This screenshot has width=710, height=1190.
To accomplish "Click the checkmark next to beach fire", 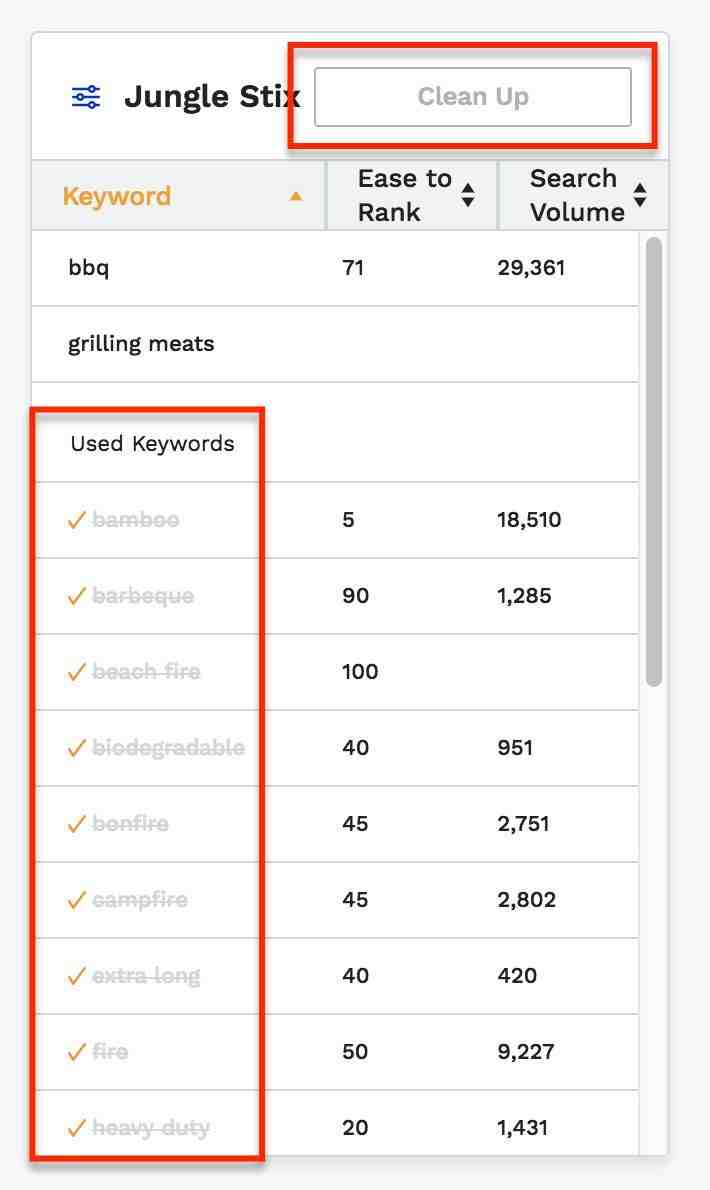I will pyautogui.click(x=76, y=672).
